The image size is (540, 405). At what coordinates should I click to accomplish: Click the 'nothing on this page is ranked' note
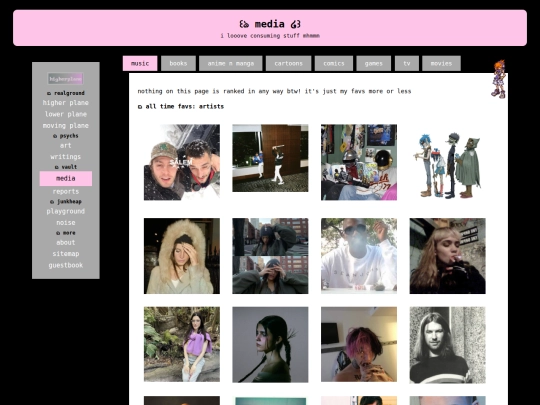(x=274, y=91)
